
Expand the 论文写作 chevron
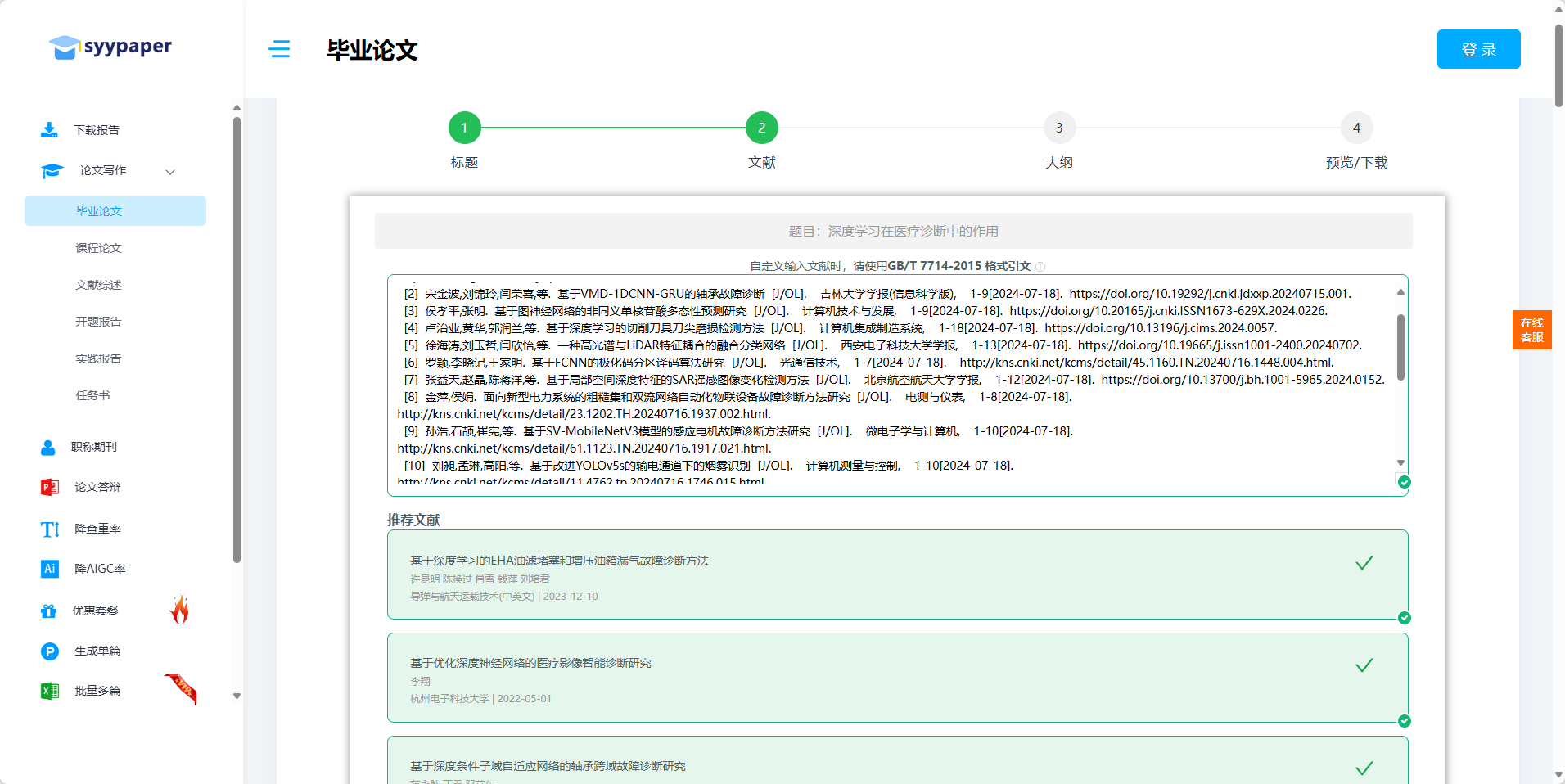click(170, 172)
